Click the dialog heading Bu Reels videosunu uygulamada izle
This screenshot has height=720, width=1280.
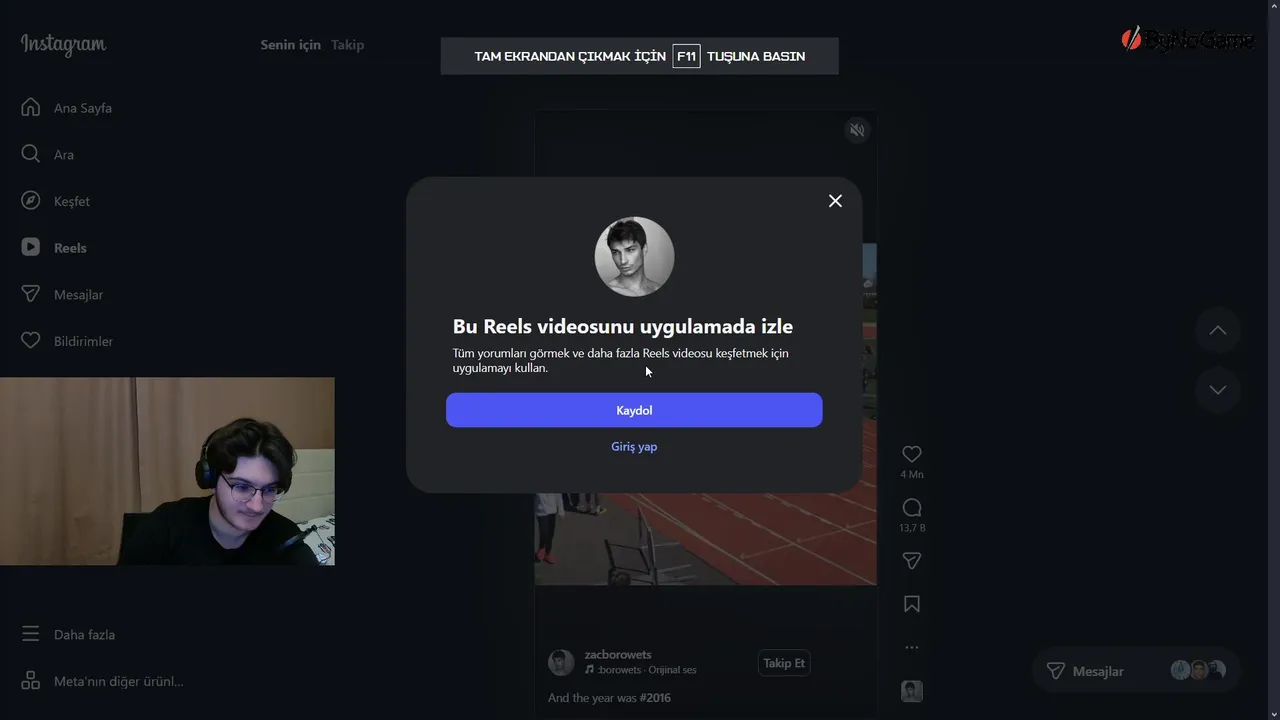pyautogui.click(x=623, y=326)
